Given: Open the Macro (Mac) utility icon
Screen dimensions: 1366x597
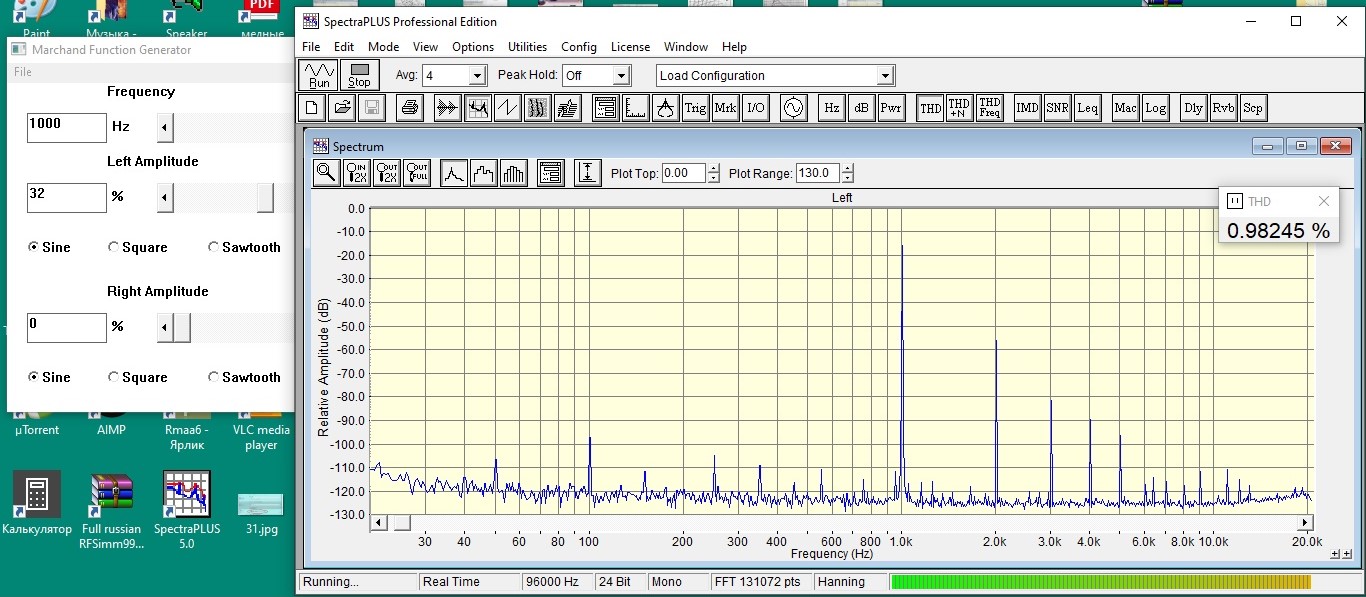Looking at the screenshot, I should point(1125,108).
